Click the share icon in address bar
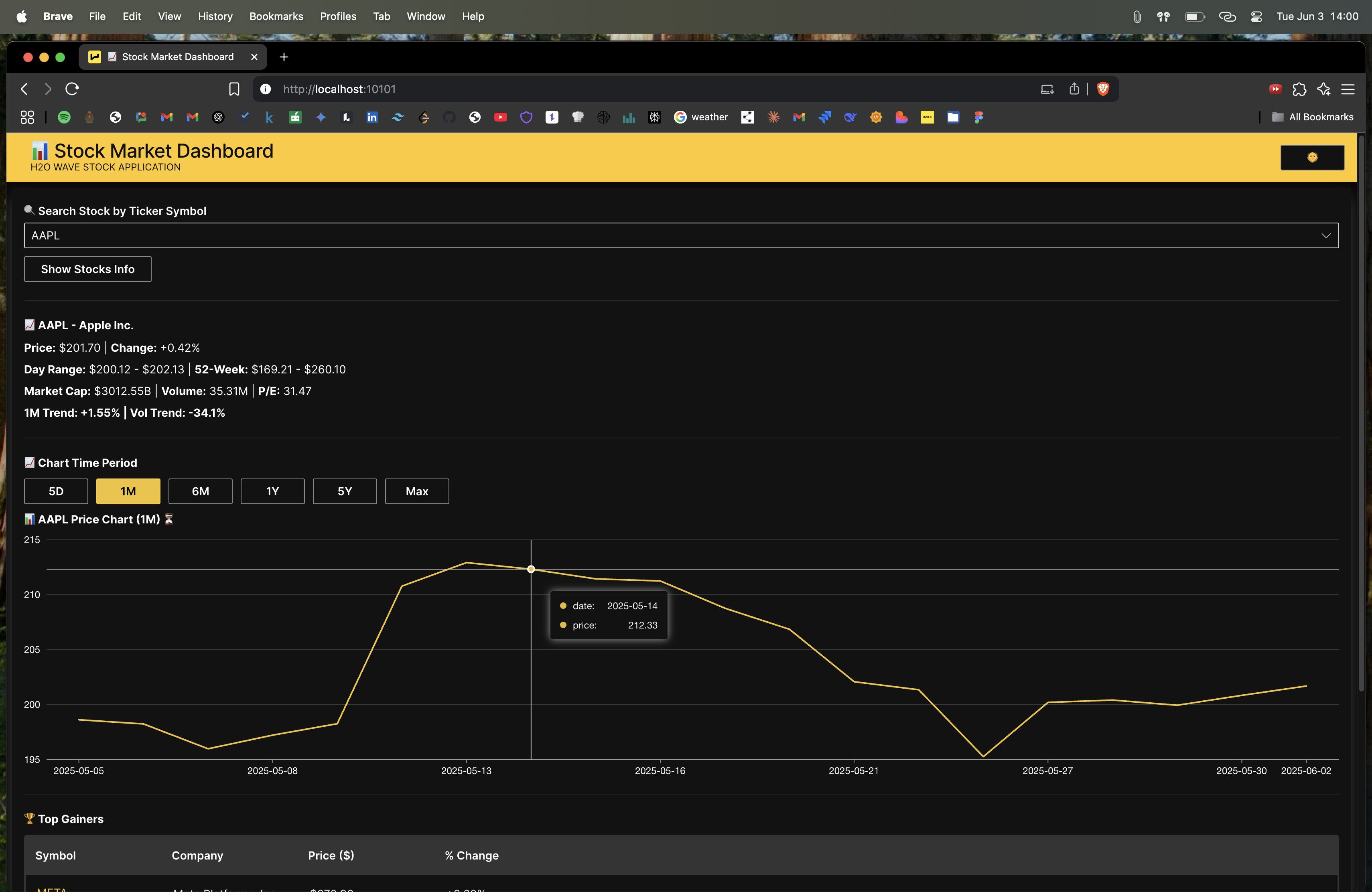 pyautogui.click(x=1074, y=89)
